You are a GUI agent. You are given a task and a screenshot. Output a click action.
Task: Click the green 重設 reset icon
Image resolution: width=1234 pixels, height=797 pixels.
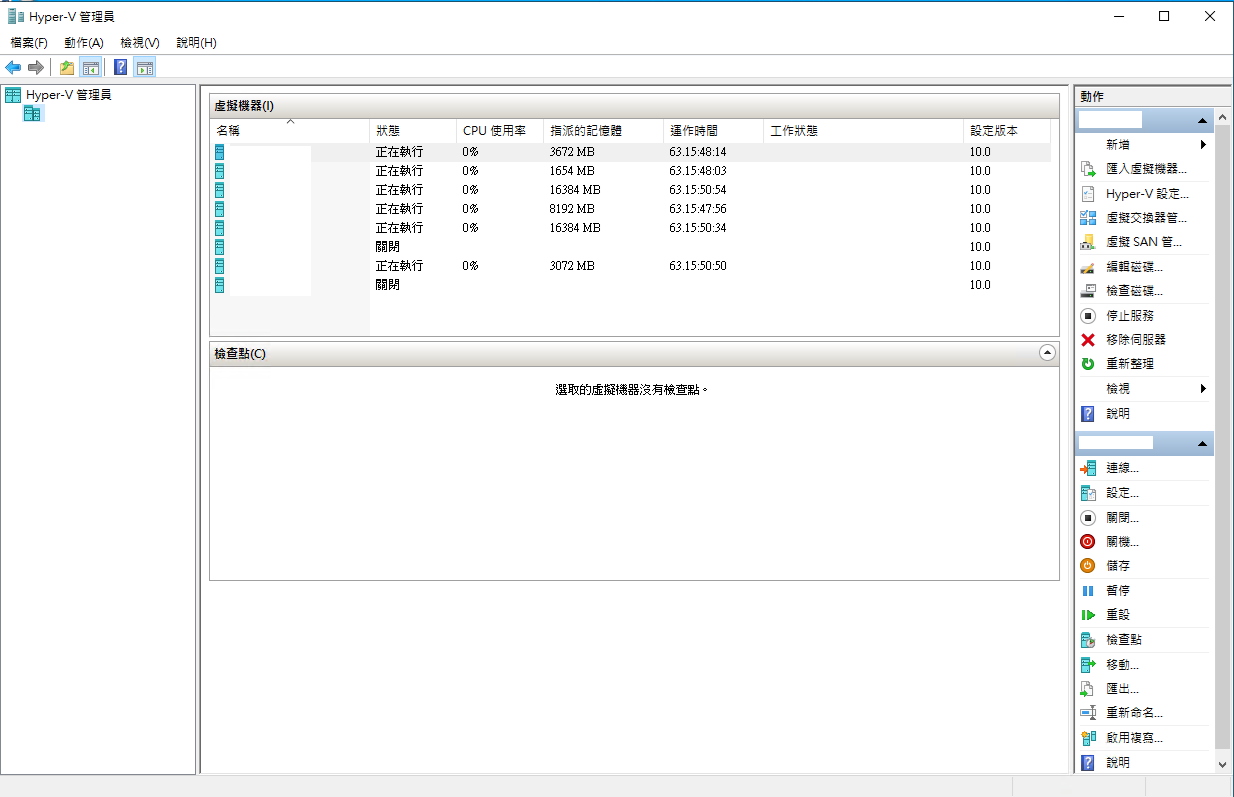click(1088, 615)
